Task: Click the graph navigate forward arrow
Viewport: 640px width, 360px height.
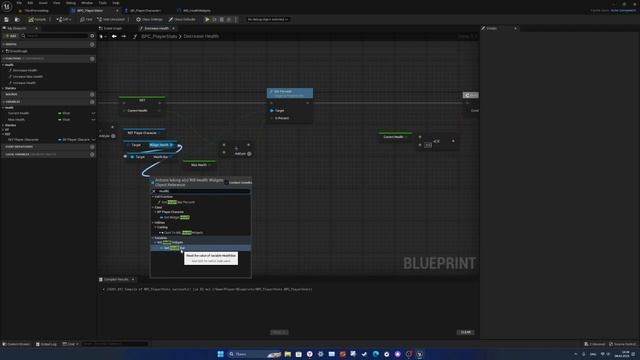Action: [x=123, y=36]
